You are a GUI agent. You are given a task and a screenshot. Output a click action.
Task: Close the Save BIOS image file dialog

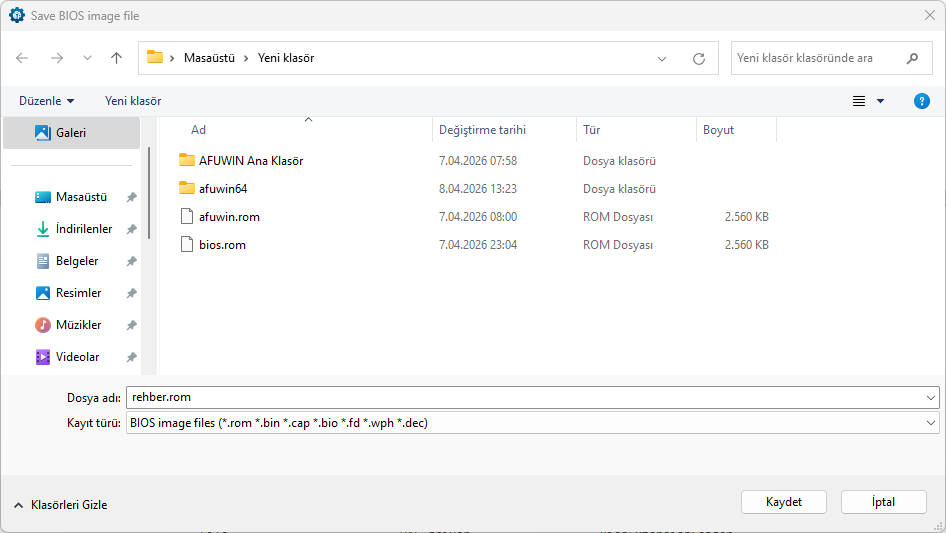930,15
